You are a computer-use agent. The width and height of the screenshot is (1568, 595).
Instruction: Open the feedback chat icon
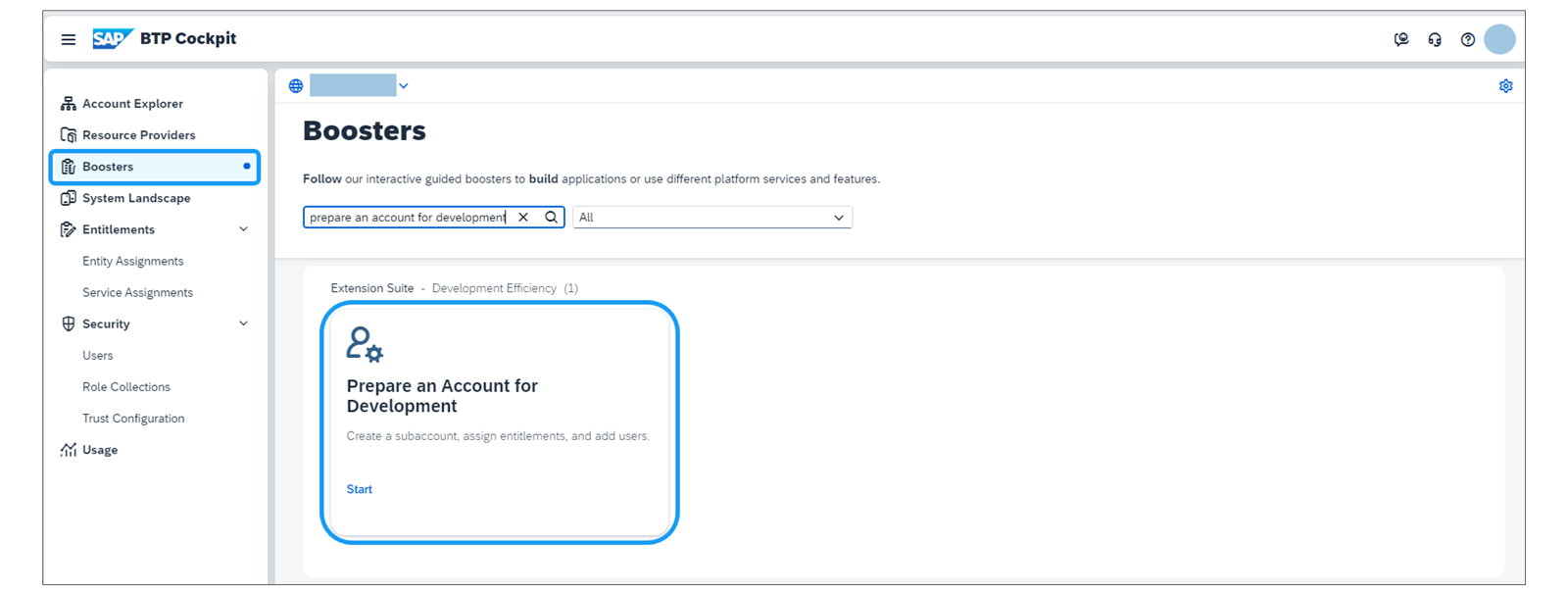(1401, 39)
